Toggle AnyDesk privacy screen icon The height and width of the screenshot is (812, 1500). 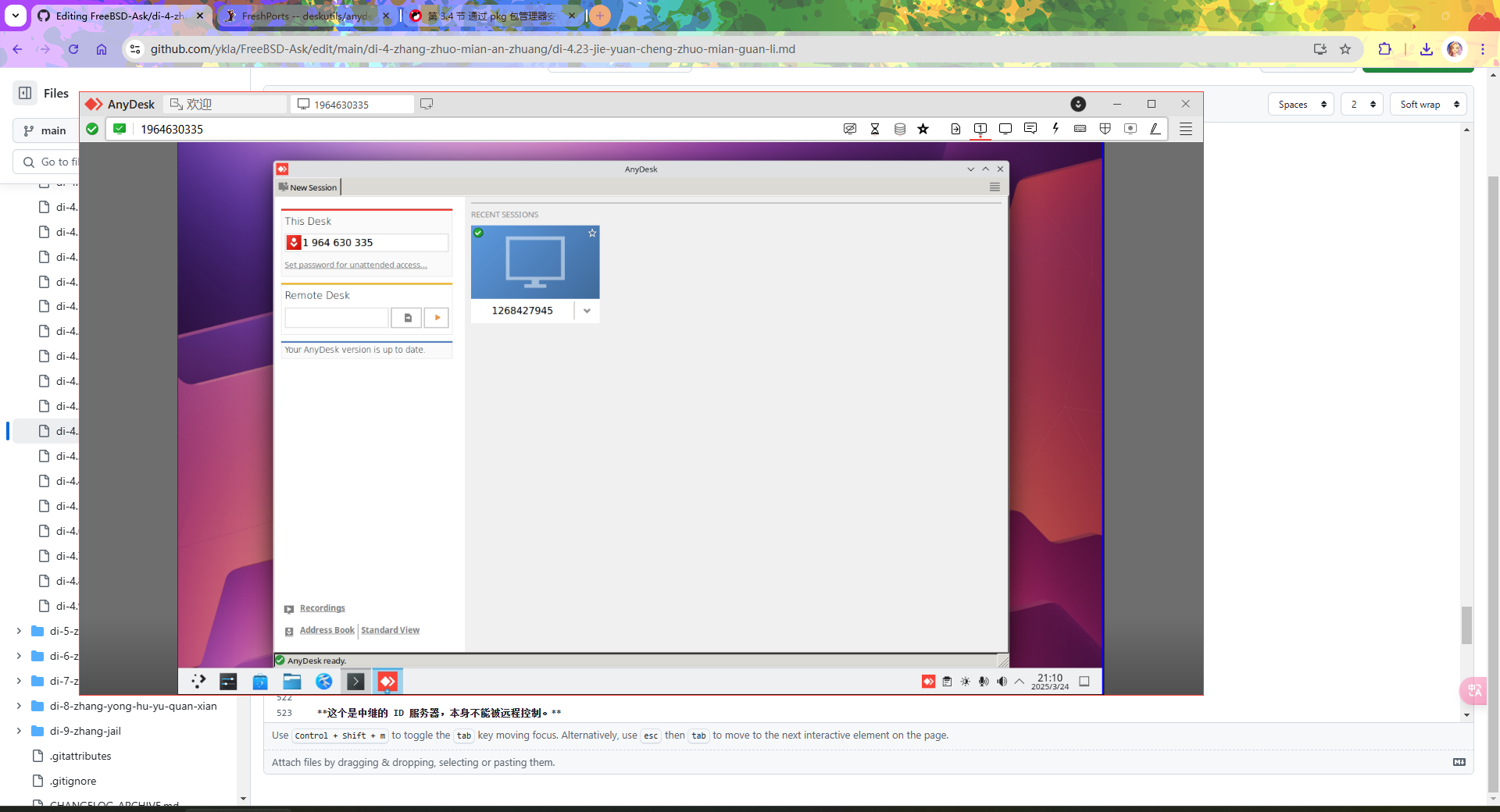pos(850,129)
